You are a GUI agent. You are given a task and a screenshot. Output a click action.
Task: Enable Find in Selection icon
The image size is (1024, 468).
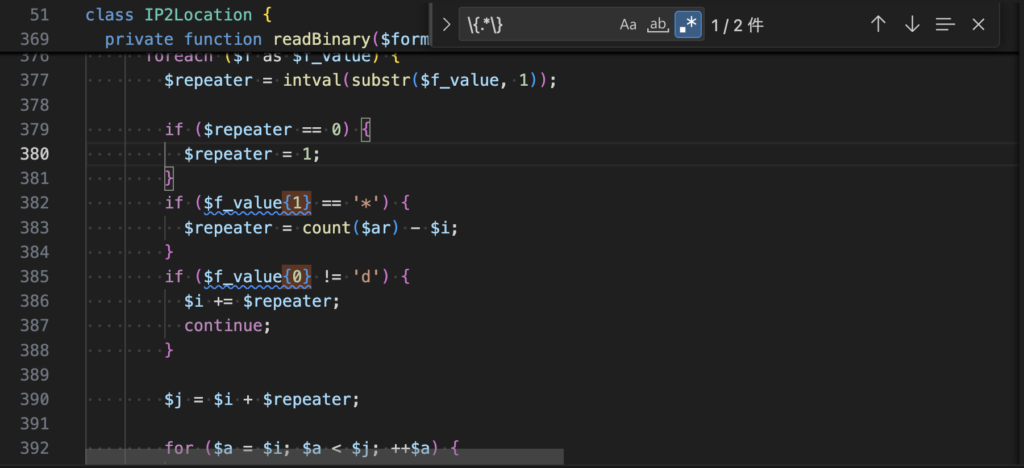click(x=945, y=25)
